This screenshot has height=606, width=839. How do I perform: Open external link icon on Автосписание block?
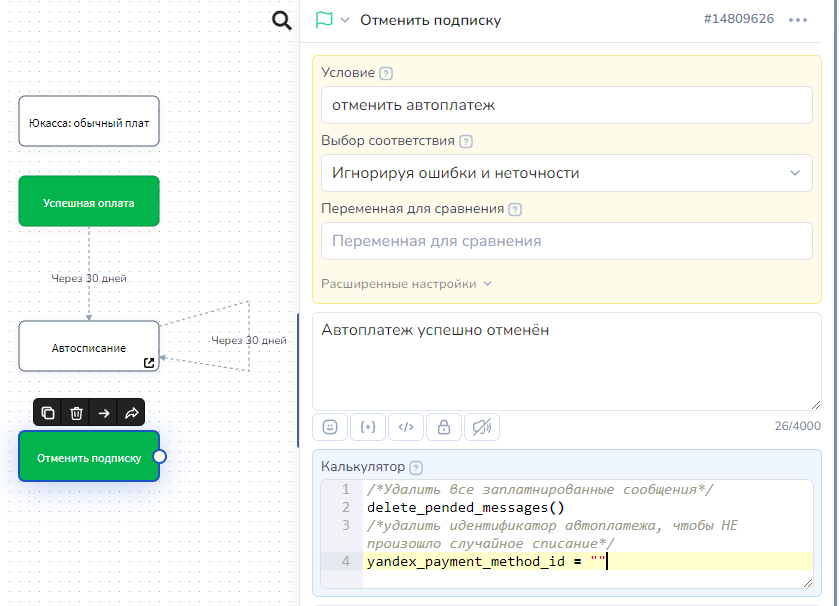tap(149, 362)
